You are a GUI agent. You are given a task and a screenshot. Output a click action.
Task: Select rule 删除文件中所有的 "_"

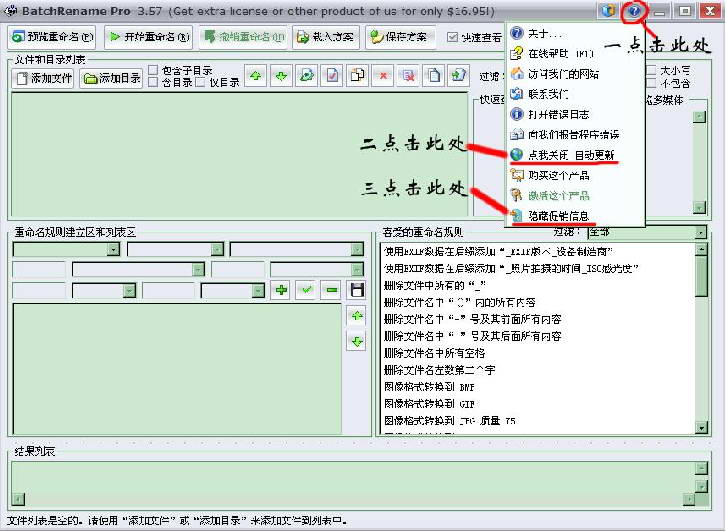click(x=434, y=286)
